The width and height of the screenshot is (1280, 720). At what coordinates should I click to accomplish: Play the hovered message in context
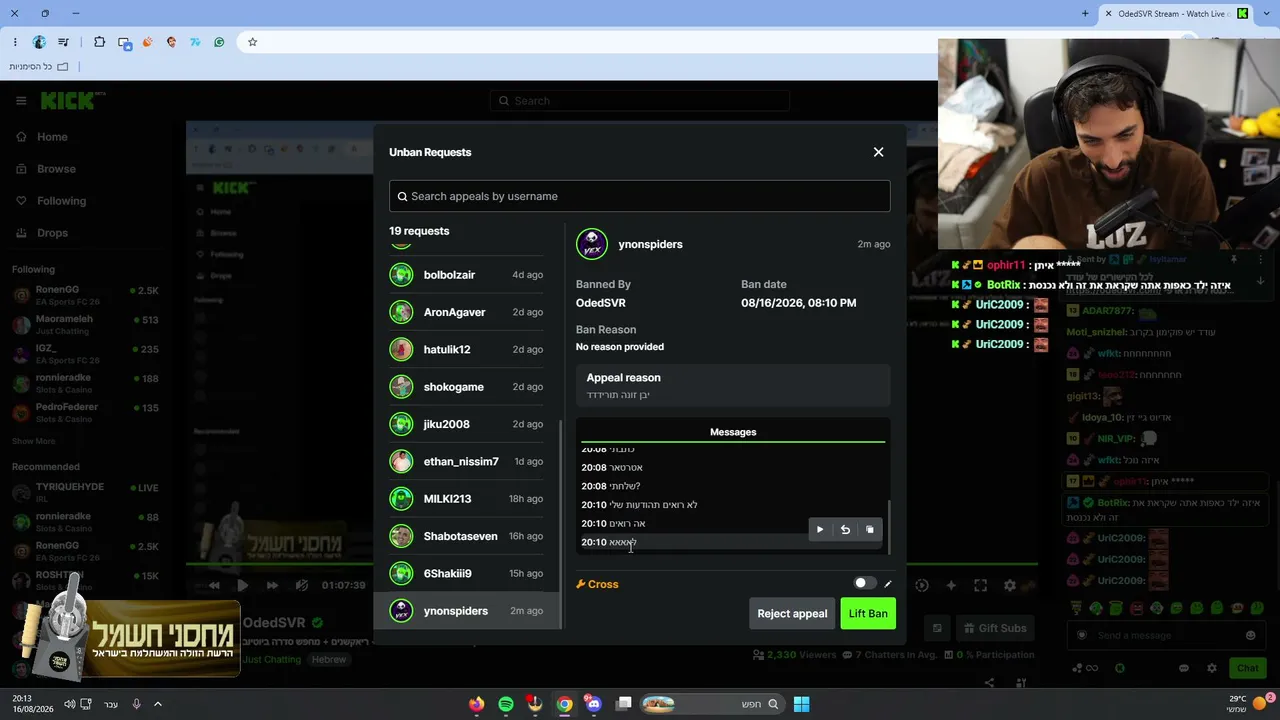[x=820, y=530]
